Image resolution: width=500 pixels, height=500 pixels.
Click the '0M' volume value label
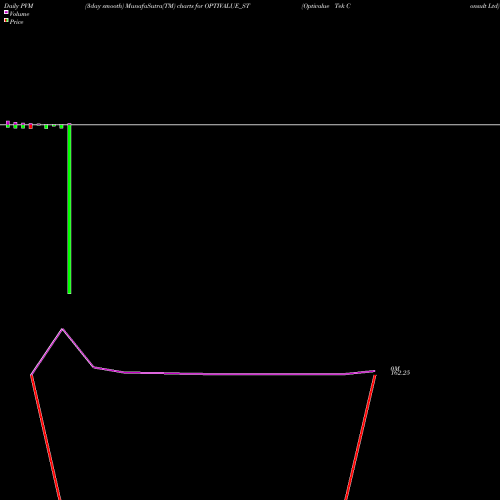point(395,369)
